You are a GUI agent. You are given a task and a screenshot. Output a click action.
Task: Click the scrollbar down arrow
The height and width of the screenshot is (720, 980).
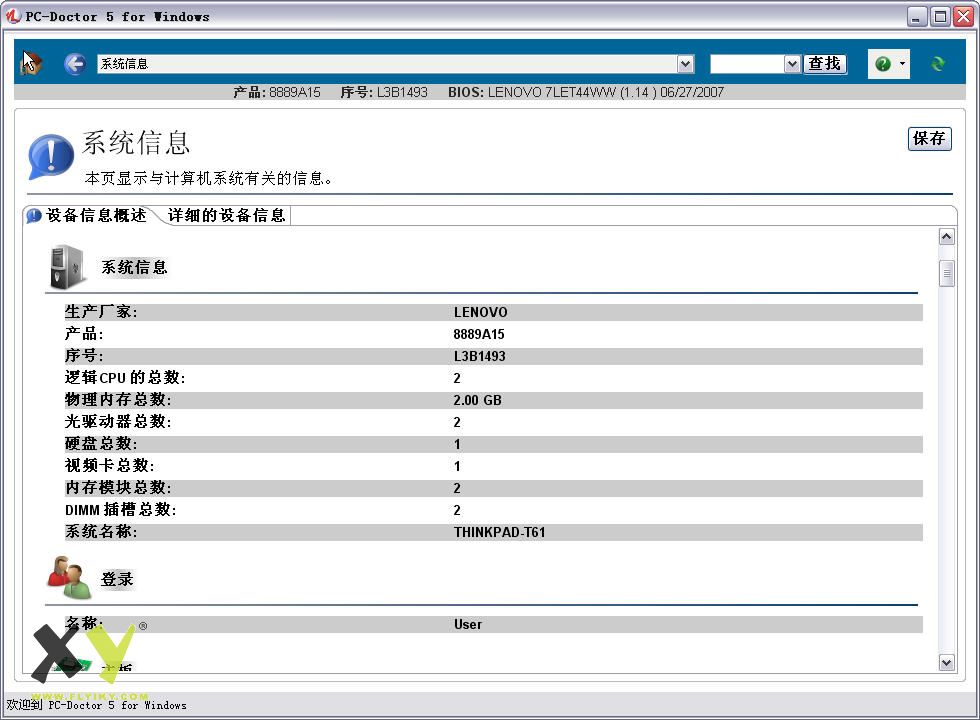coord(946,662)
